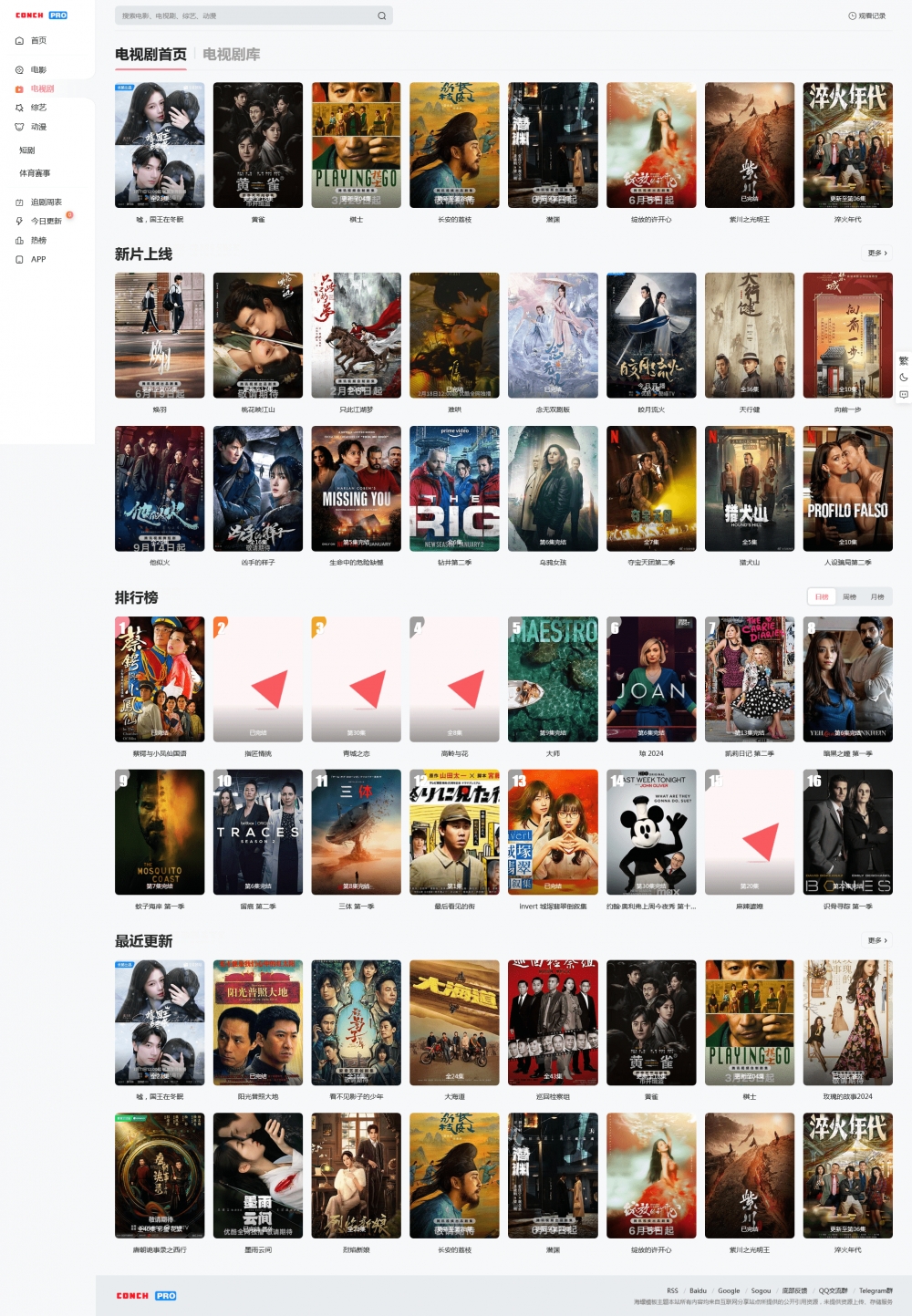Open 观看记录 watch history dropdown
This screenshot has height=1316, width=912.
pos(866,16)
